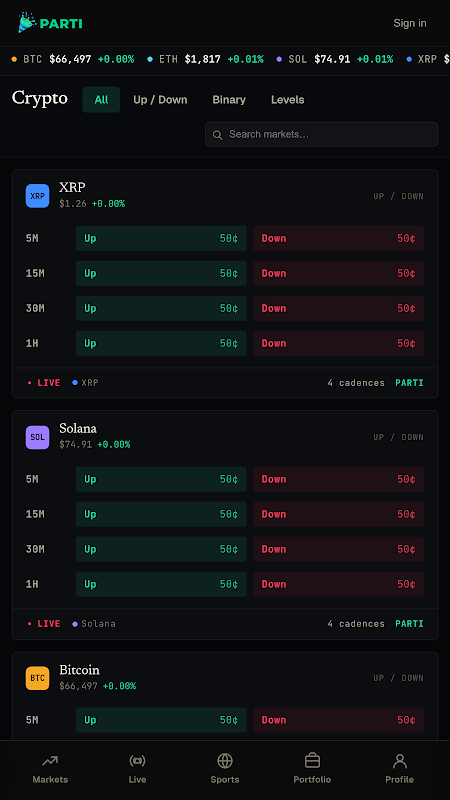Choose Down for Bitcoin 5M market
Viewport: 450px width, 800px height.
(x=338, y=720)
